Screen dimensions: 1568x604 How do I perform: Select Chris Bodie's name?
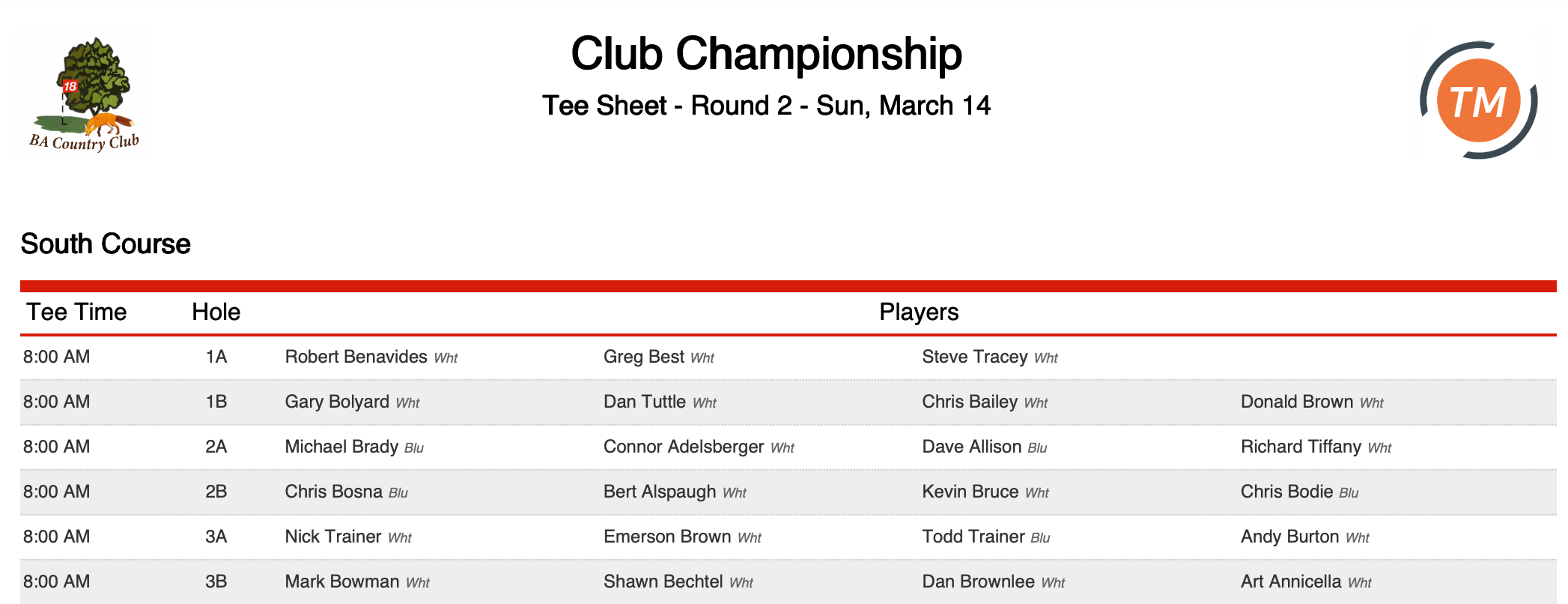coord(1286,492)
